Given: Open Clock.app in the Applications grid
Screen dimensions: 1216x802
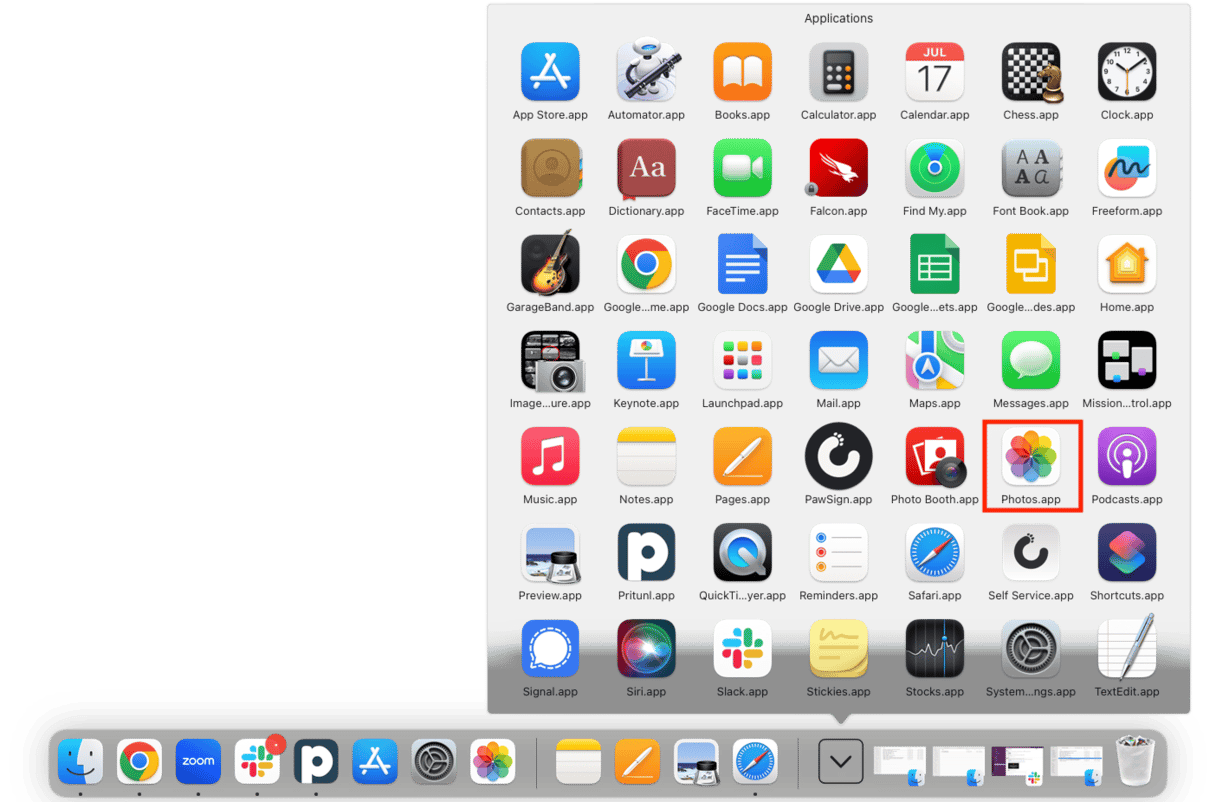Looking at the screenshot, I should coord(1127,72).
